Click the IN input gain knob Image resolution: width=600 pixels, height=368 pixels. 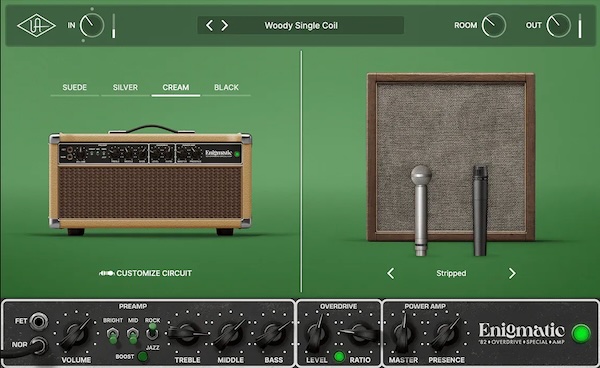[92, 25]
